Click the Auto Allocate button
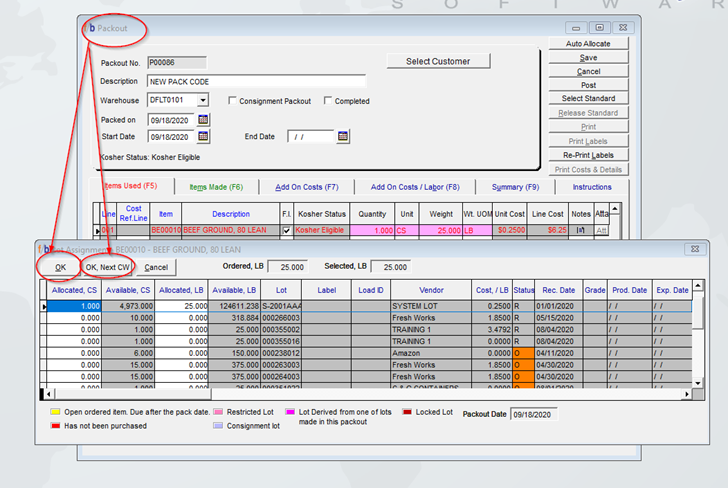The image size is (728, 488). [x=588, y=44]
